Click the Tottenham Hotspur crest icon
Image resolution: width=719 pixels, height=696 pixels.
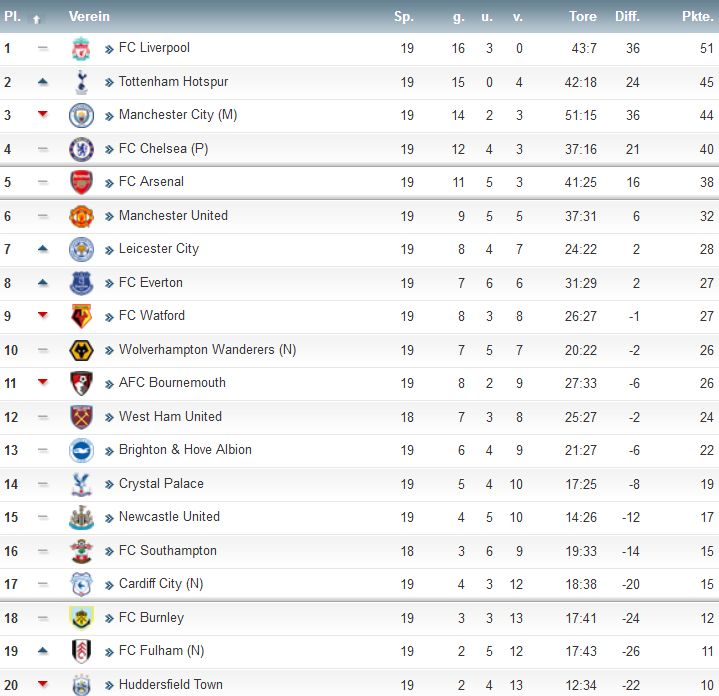[x=81, y=83]
